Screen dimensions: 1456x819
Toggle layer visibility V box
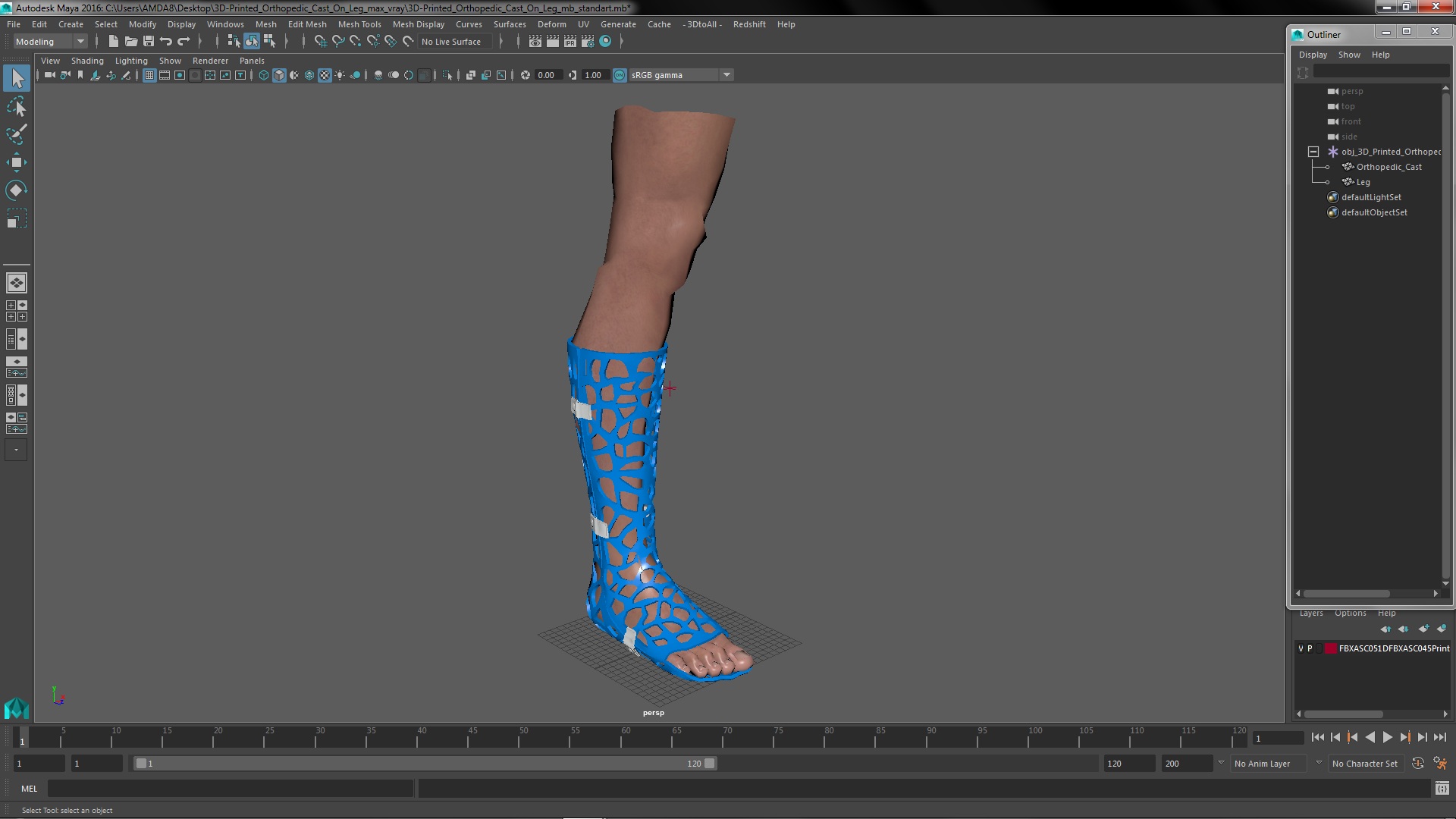point(1301,648)
